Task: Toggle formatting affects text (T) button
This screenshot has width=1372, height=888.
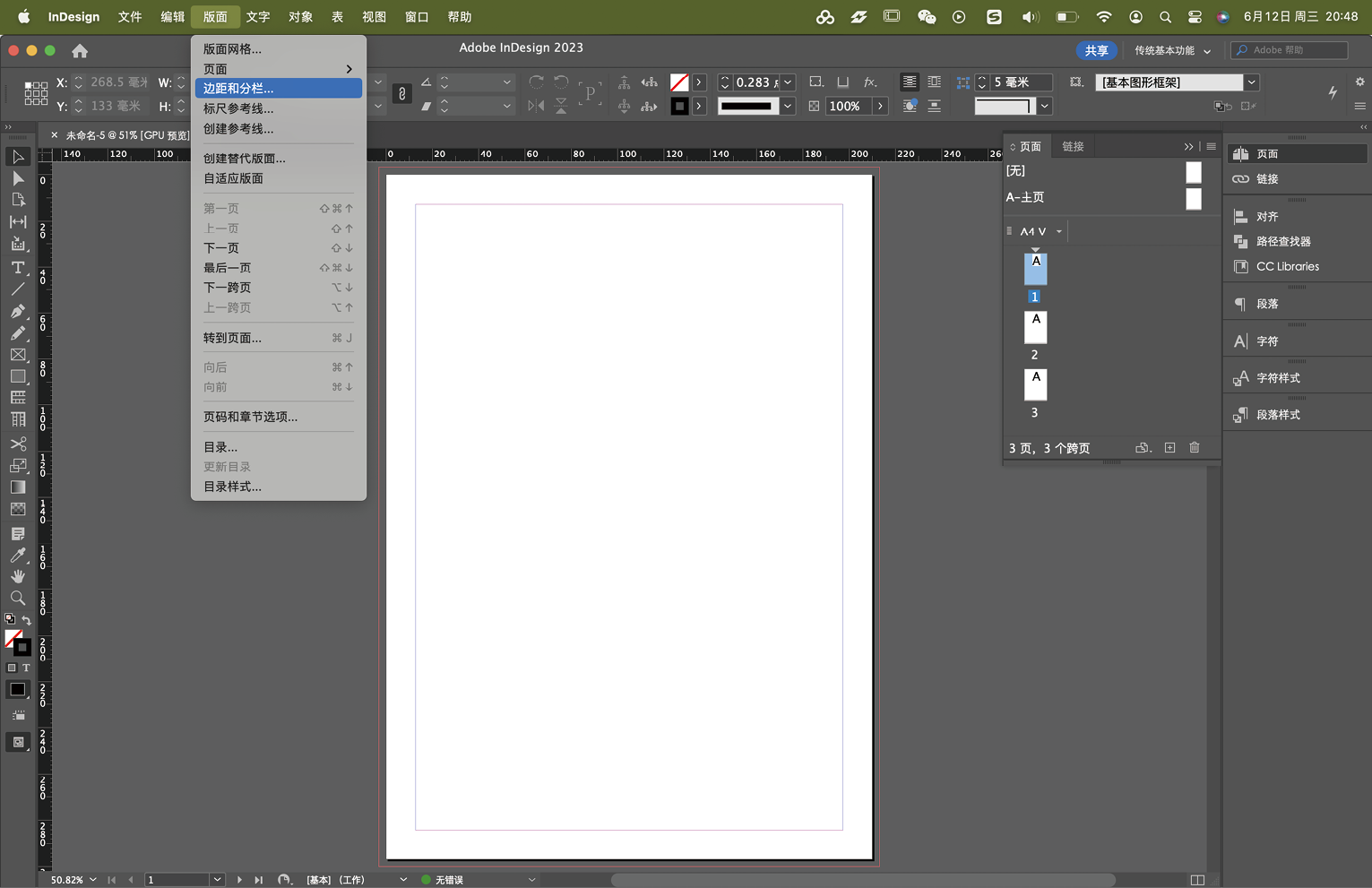Action: pos(26,668)
